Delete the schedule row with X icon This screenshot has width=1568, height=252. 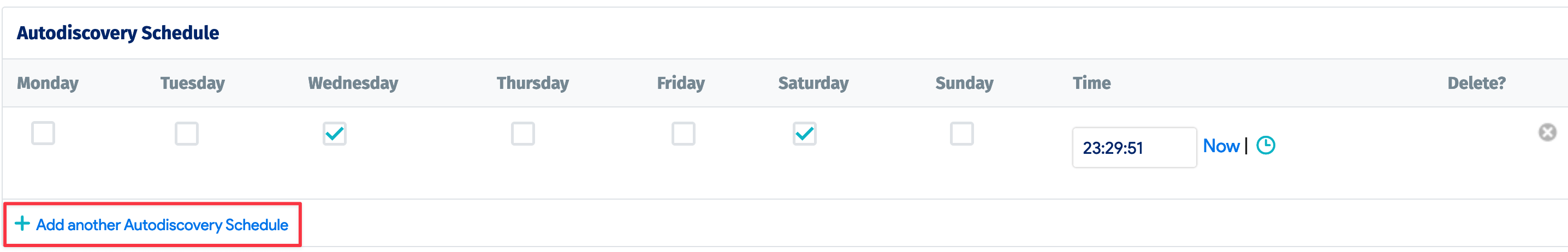(1547, 133)
